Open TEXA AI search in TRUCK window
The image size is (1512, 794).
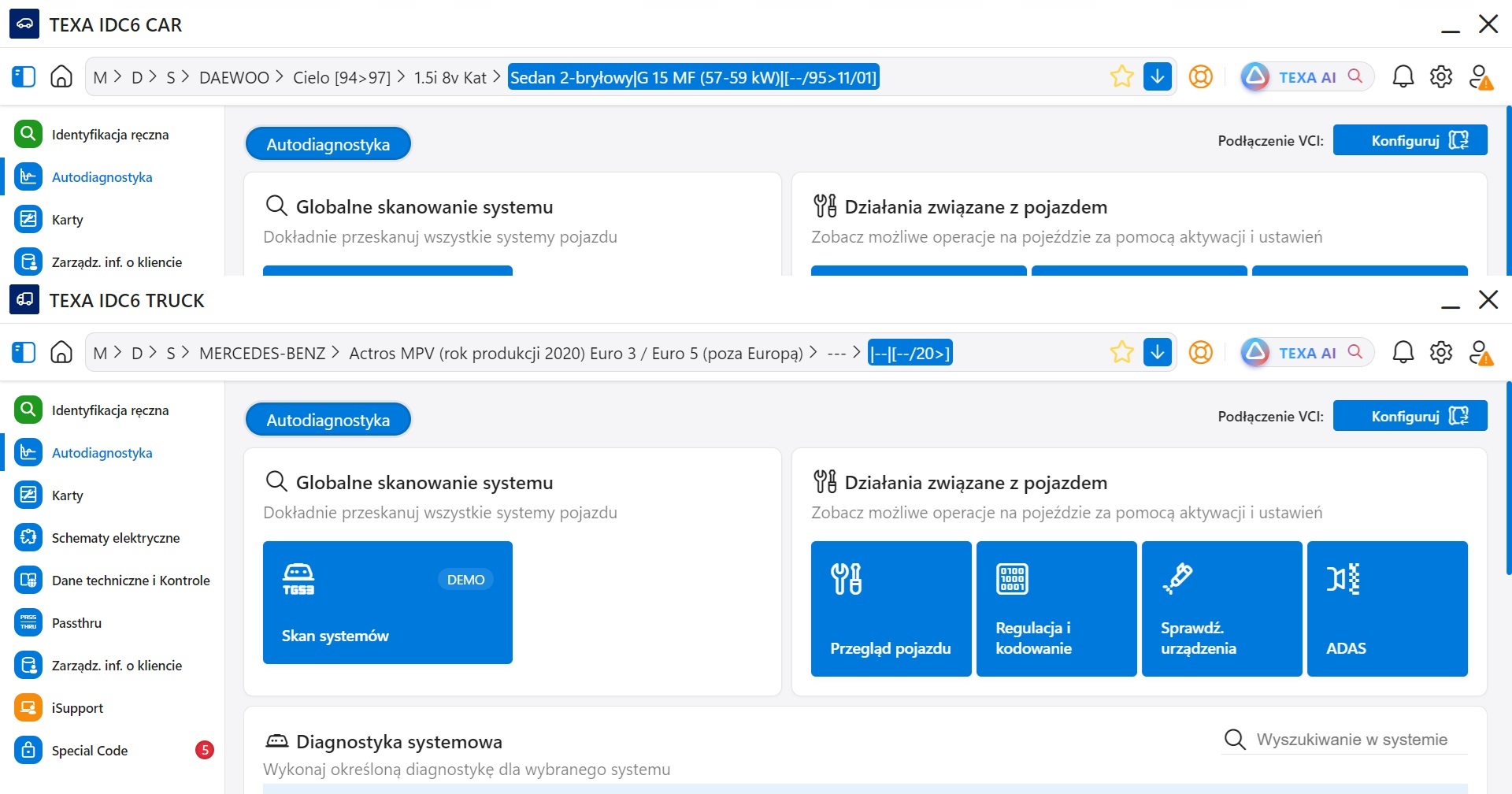tap(1306, 352)
